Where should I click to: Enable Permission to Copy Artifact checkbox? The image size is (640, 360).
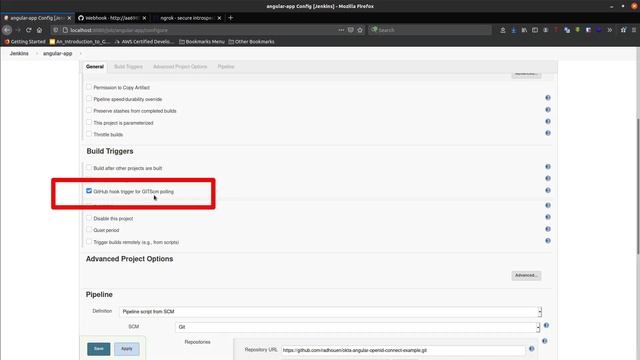89,87
